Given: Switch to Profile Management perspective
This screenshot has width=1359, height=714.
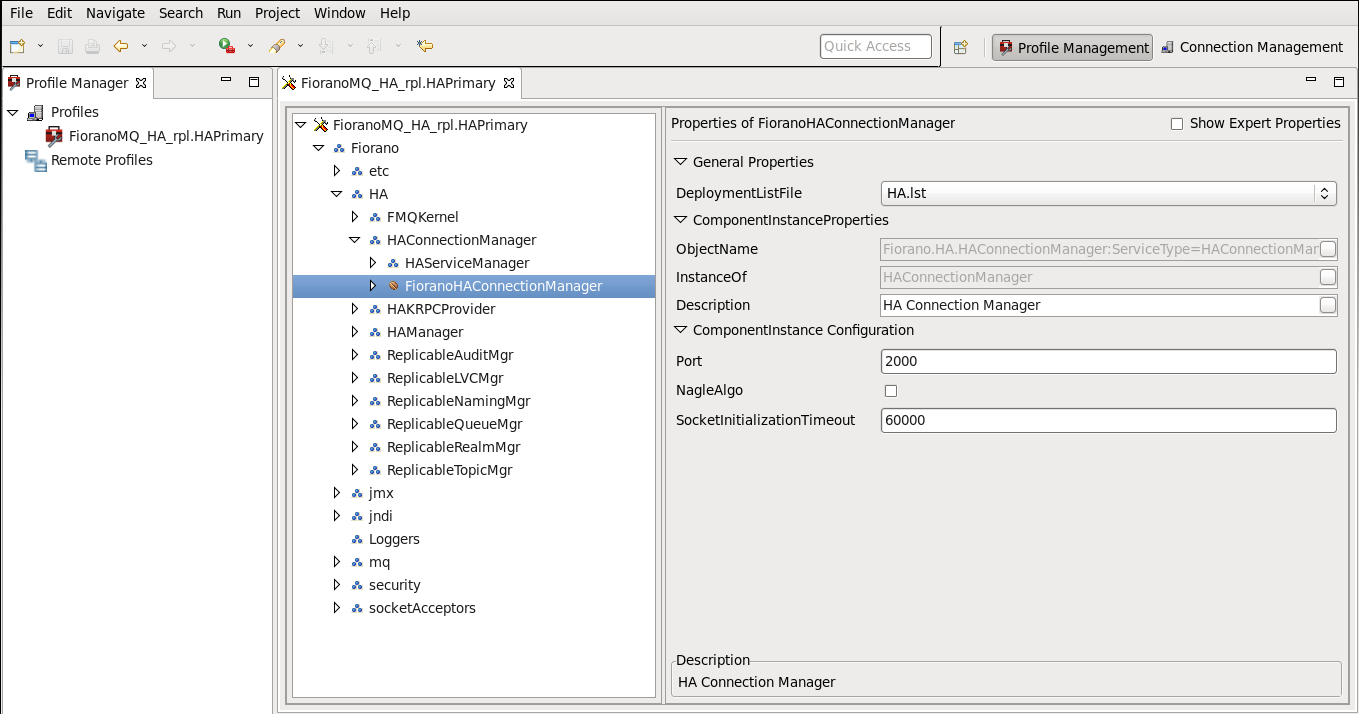Looking at the screenshot, I should 1072,47.
